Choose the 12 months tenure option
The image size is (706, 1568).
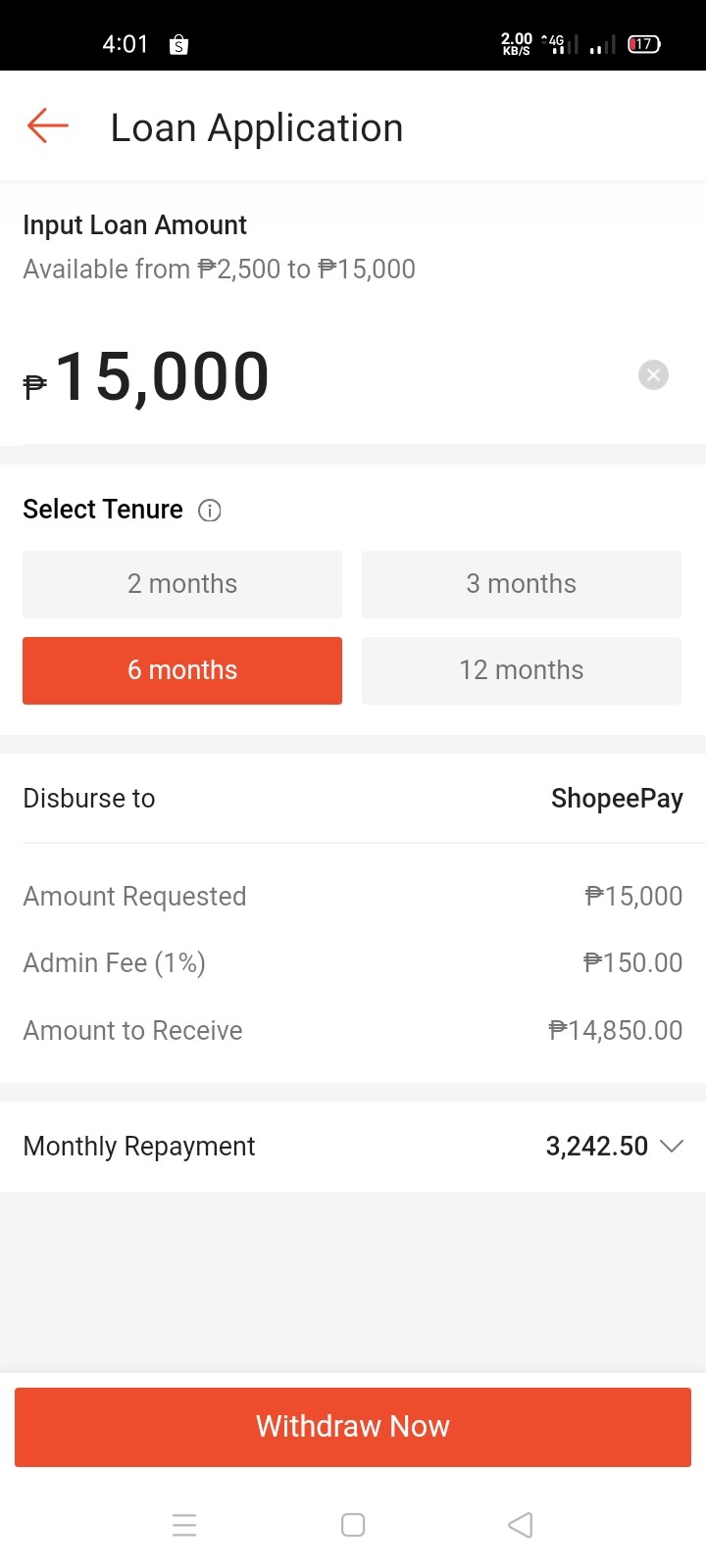(522, 670)
